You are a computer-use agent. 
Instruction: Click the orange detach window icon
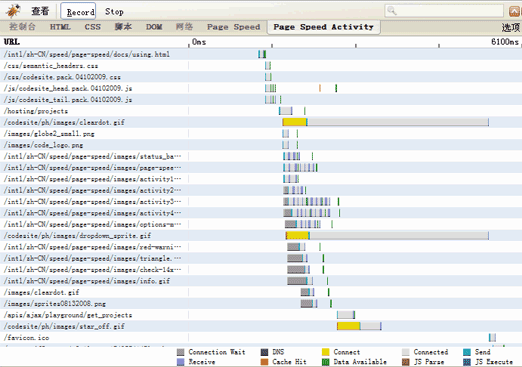(x=514, y=11)
